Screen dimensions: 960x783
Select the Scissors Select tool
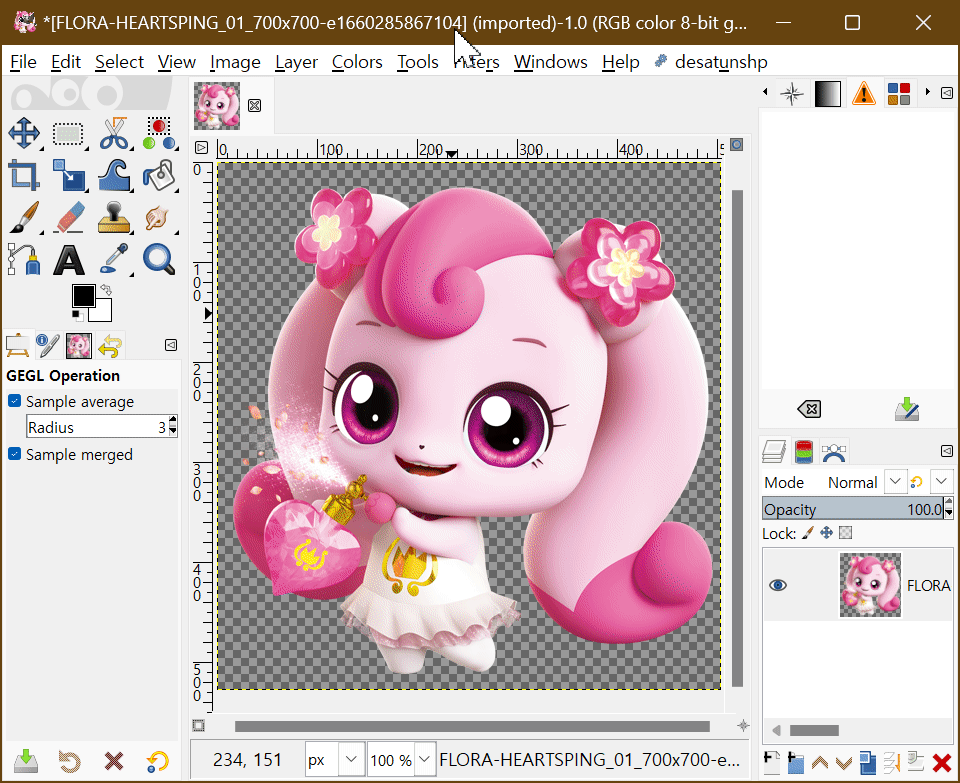click(114, 133)
